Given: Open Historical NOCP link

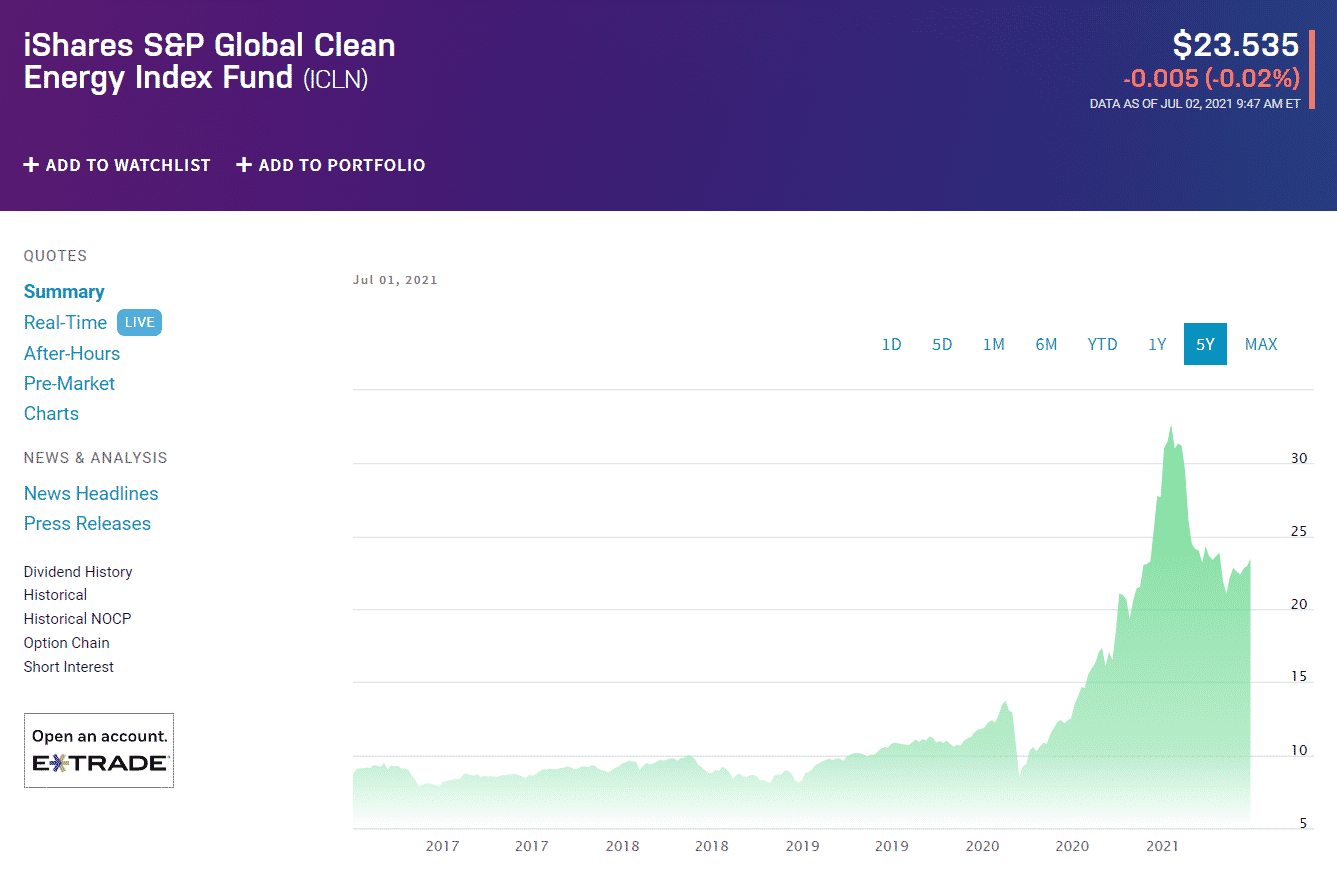Looking at the screenshot, I should 77,619.
